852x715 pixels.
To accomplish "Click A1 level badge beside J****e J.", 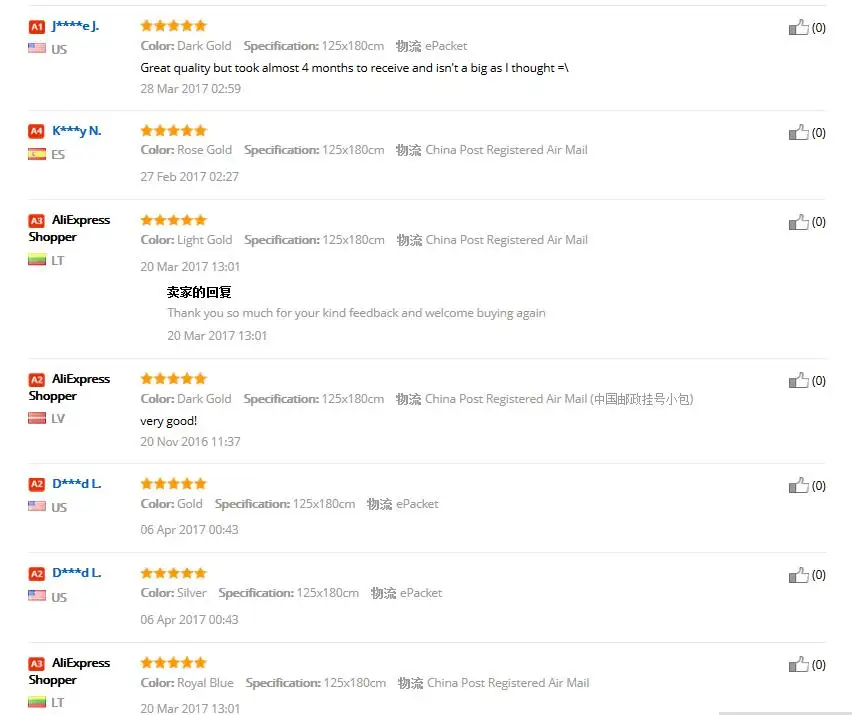I will click(x=36, y=27).
